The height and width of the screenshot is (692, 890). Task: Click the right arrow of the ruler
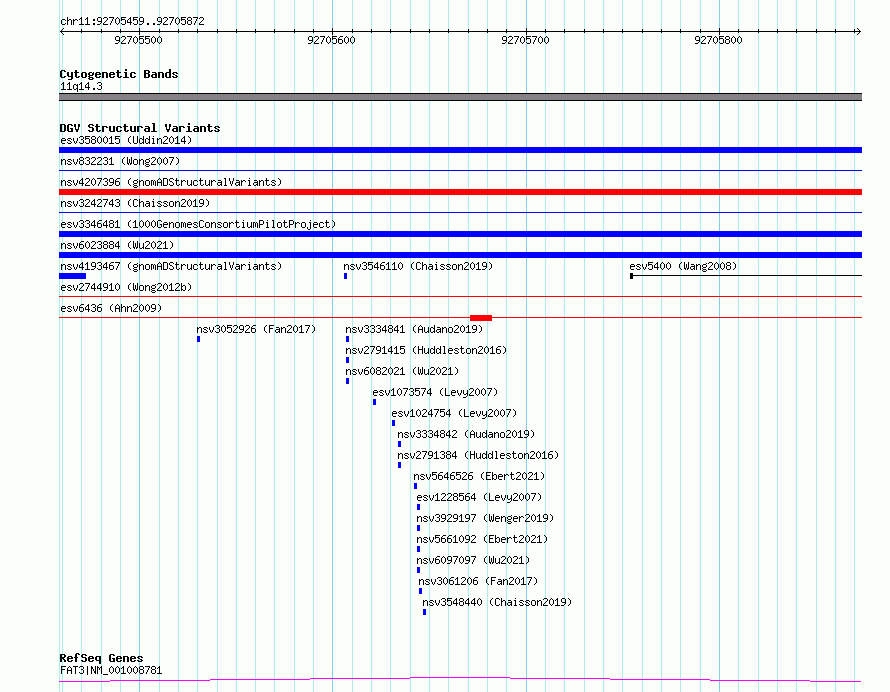tap(858, 32)
